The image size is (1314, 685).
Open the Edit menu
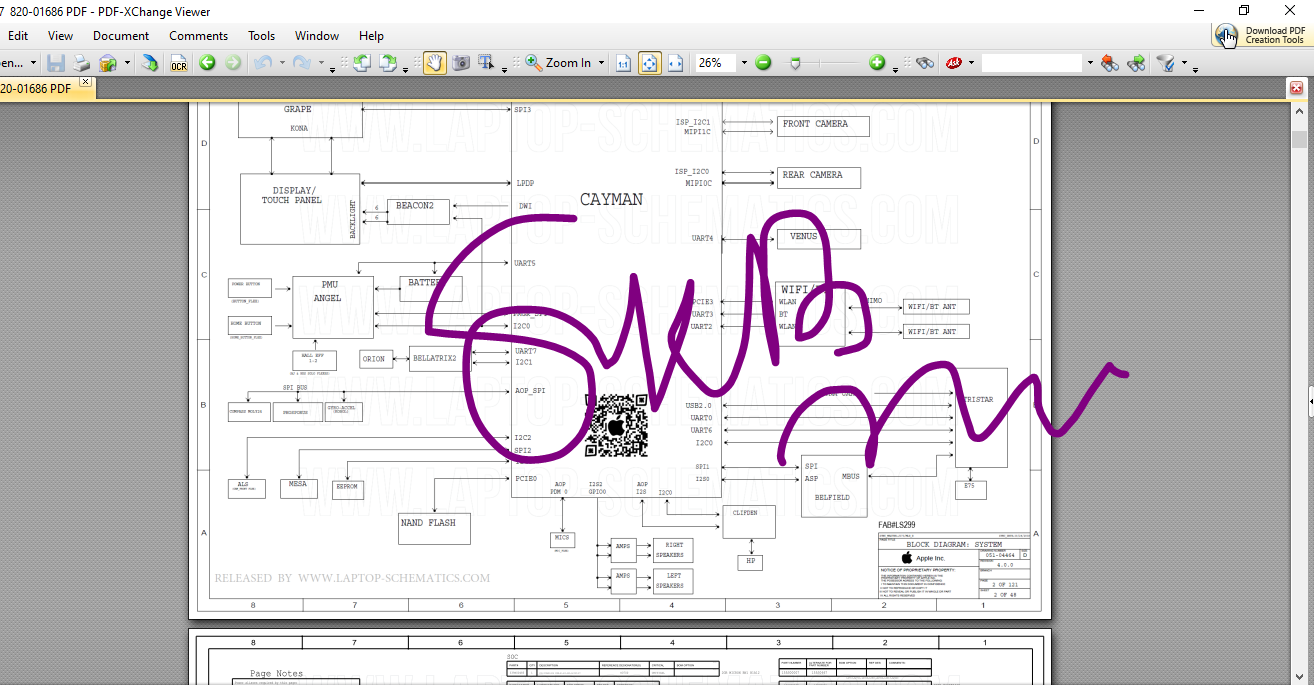point(18,35)
